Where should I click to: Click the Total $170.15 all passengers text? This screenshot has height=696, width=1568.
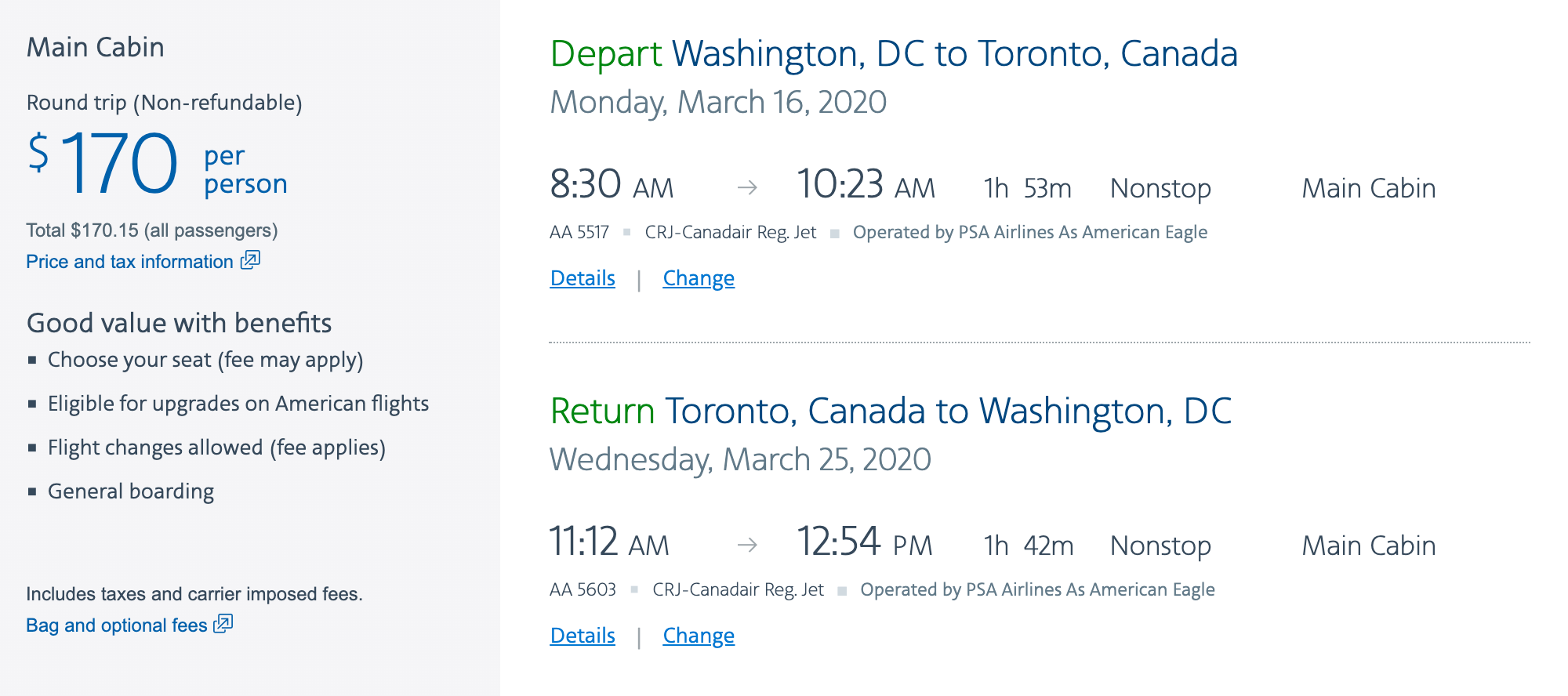(x=152, y=230)
